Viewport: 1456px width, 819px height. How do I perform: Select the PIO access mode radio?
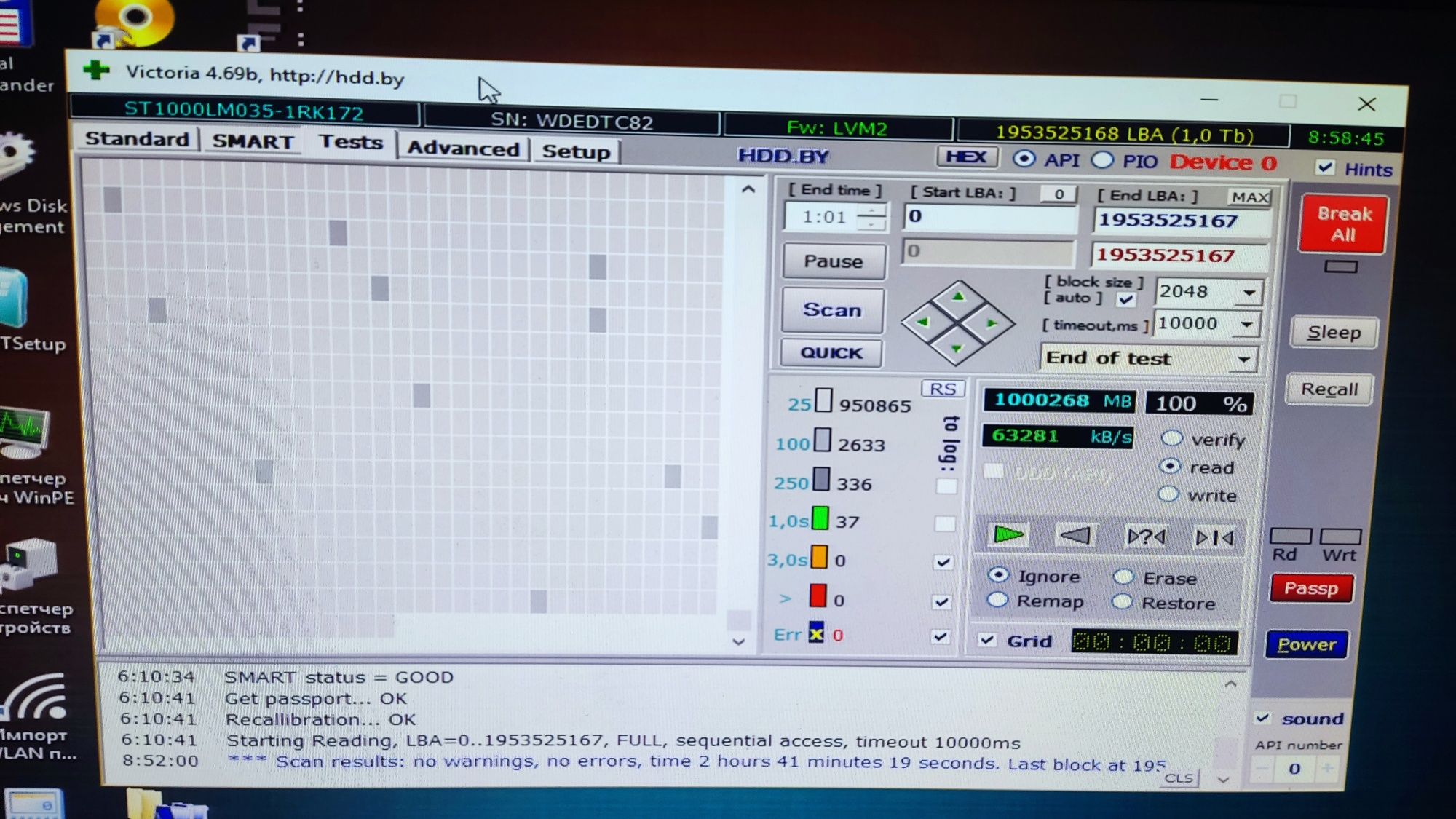1103,160
